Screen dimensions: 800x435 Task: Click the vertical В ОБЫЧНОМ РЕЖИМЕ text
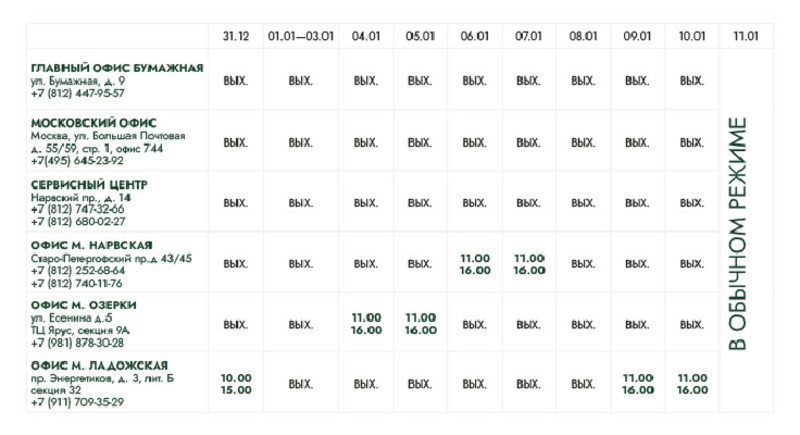coord(738,233)
